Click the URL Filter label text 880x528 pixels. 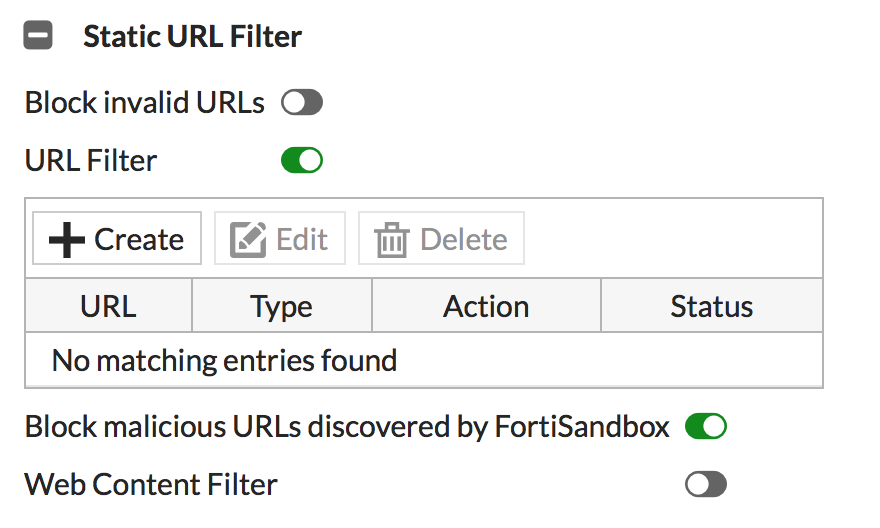click(x=91, y=160)
